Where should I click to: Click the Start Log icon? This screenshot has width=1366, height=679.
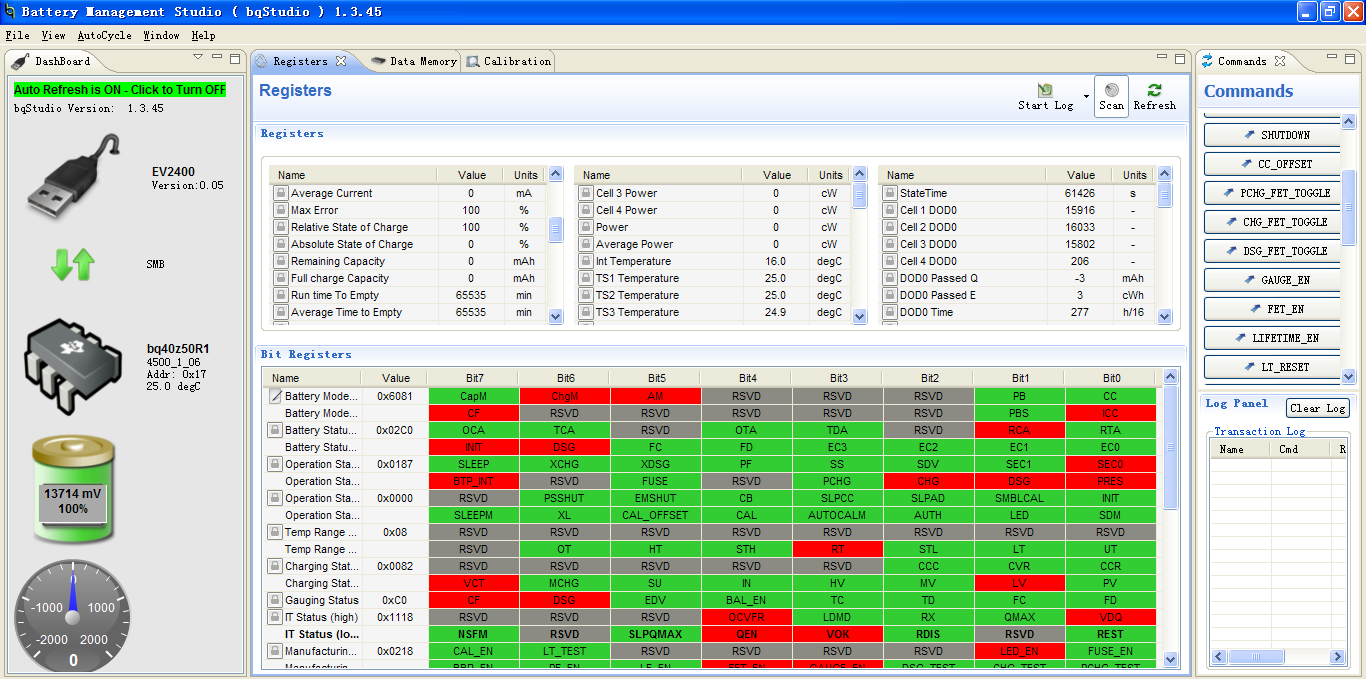tap(1045, 90)
